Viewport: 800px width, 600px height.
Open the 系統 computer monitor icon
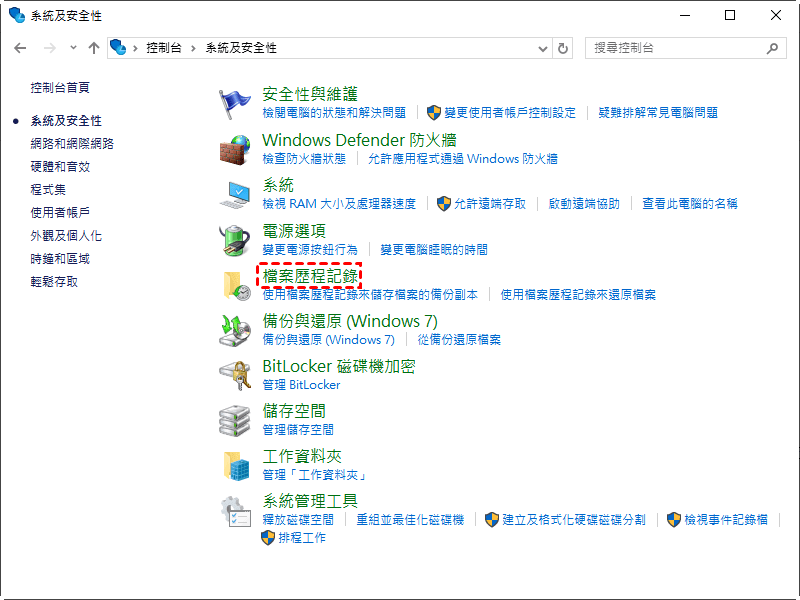pyautogui.click(x=235, y=195)
